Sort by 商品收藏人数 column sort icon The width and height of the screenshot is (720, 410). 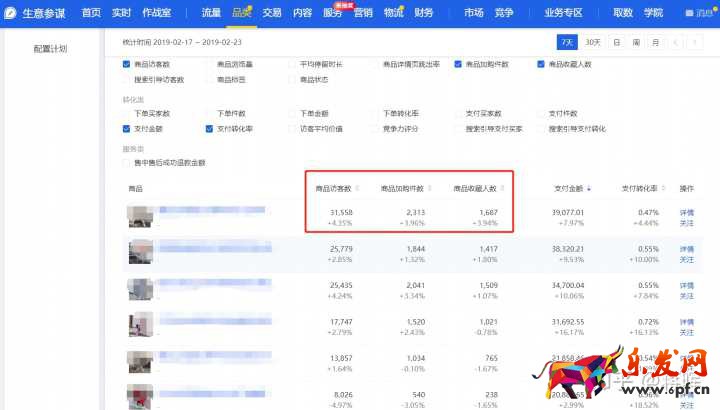[497, 188]
